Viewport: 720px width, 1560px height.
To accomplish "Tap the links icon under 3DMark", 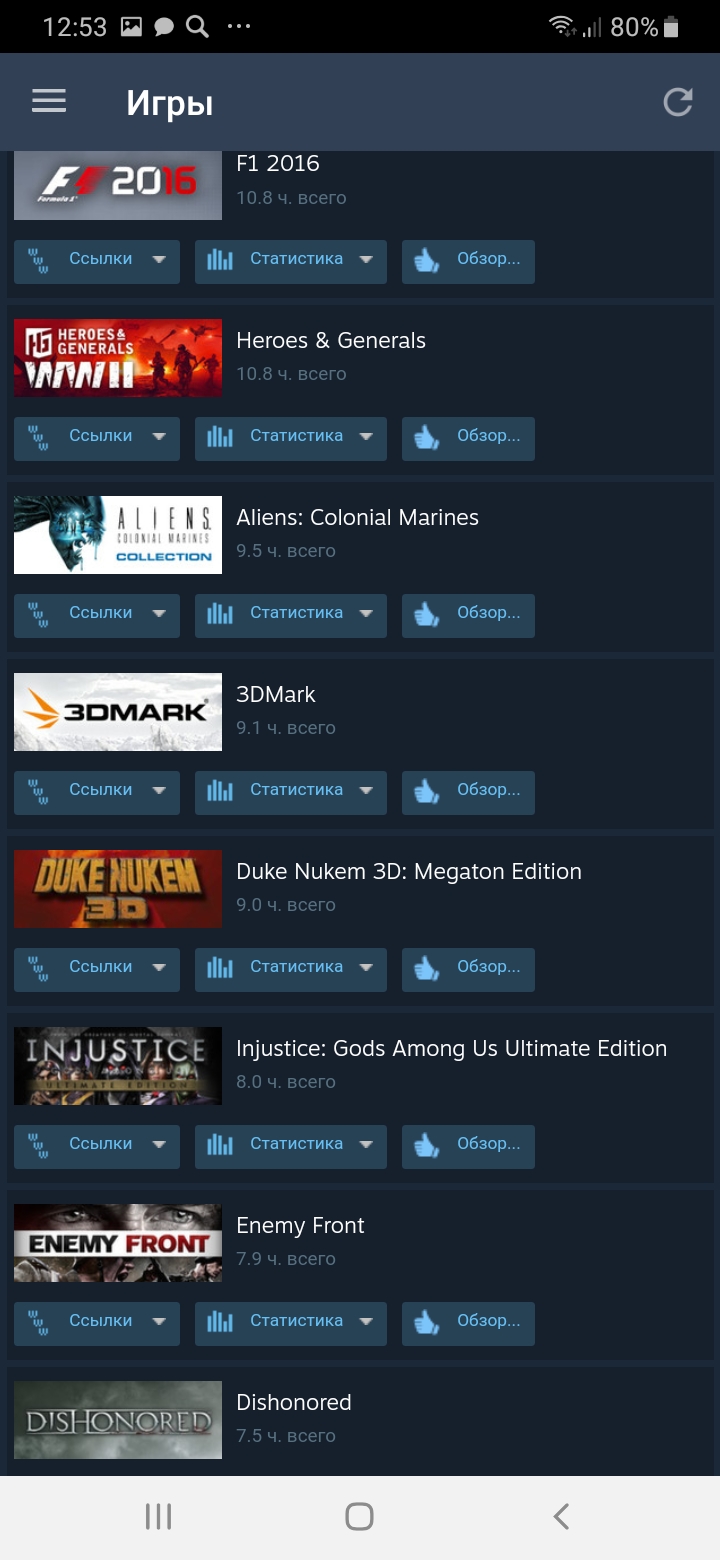I will pyautogui.click(x=39, y=791).
